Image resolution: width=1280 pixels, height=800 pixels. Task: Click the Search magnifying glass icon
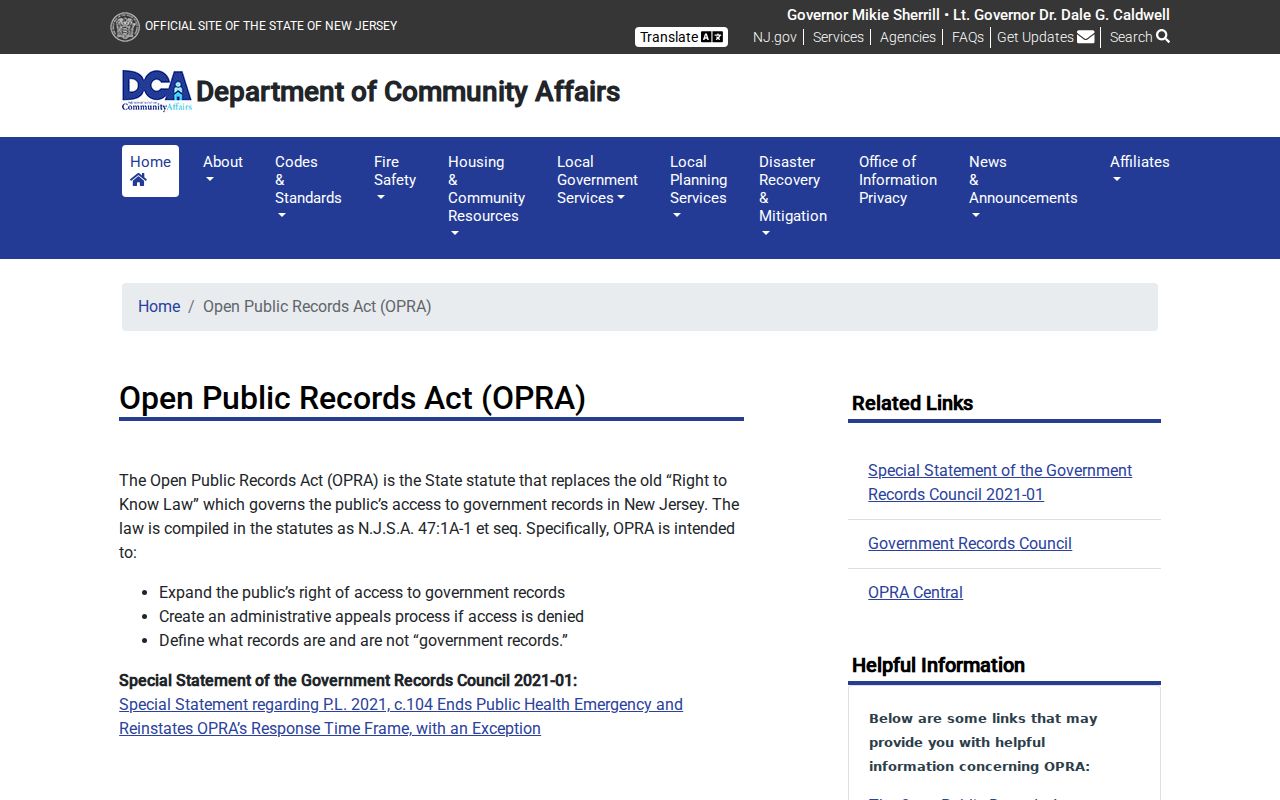[x=1163, y=36]
